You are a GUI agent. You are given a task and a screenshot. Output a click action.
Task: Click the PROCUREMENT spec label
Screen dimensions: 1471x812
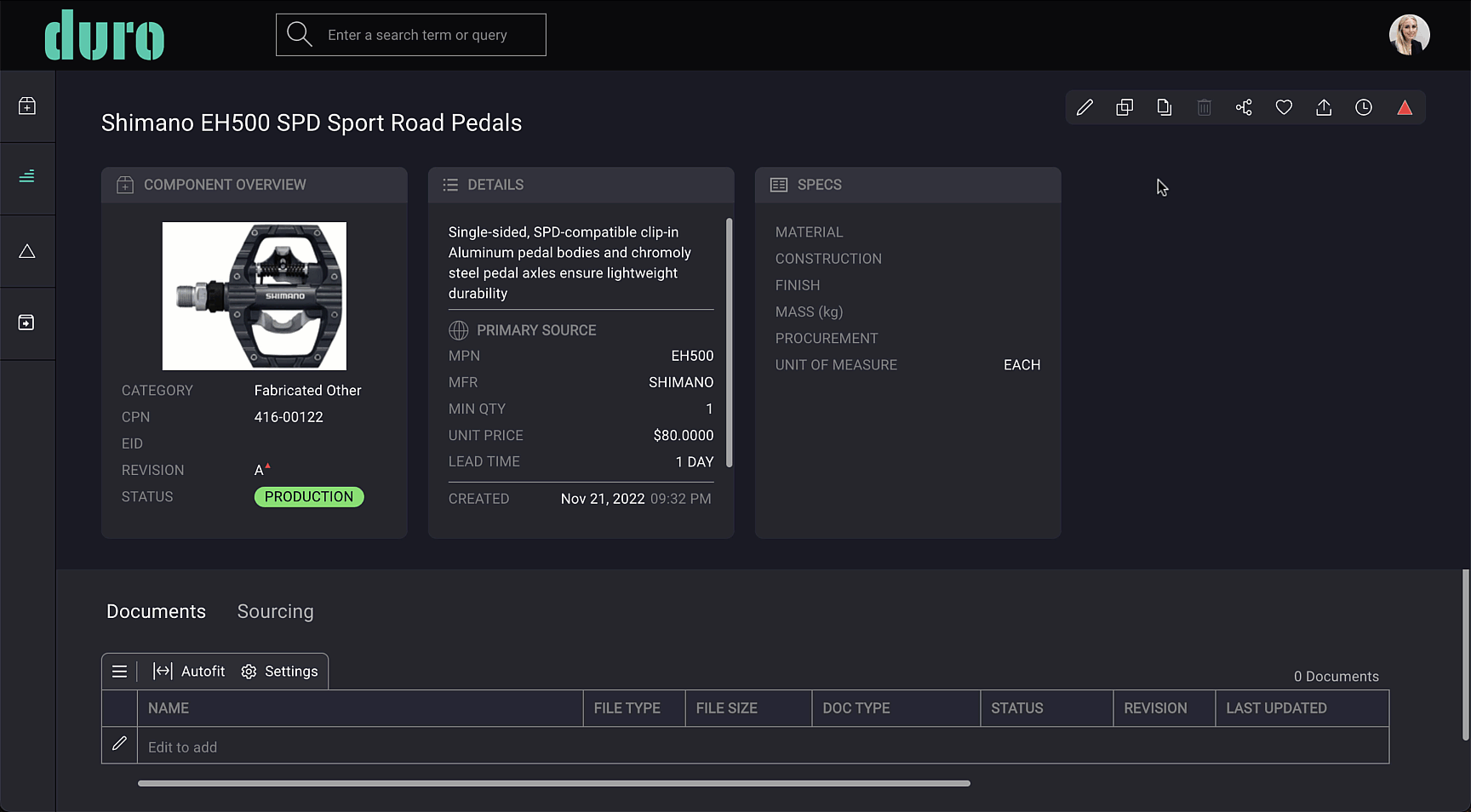coord(827,339)
